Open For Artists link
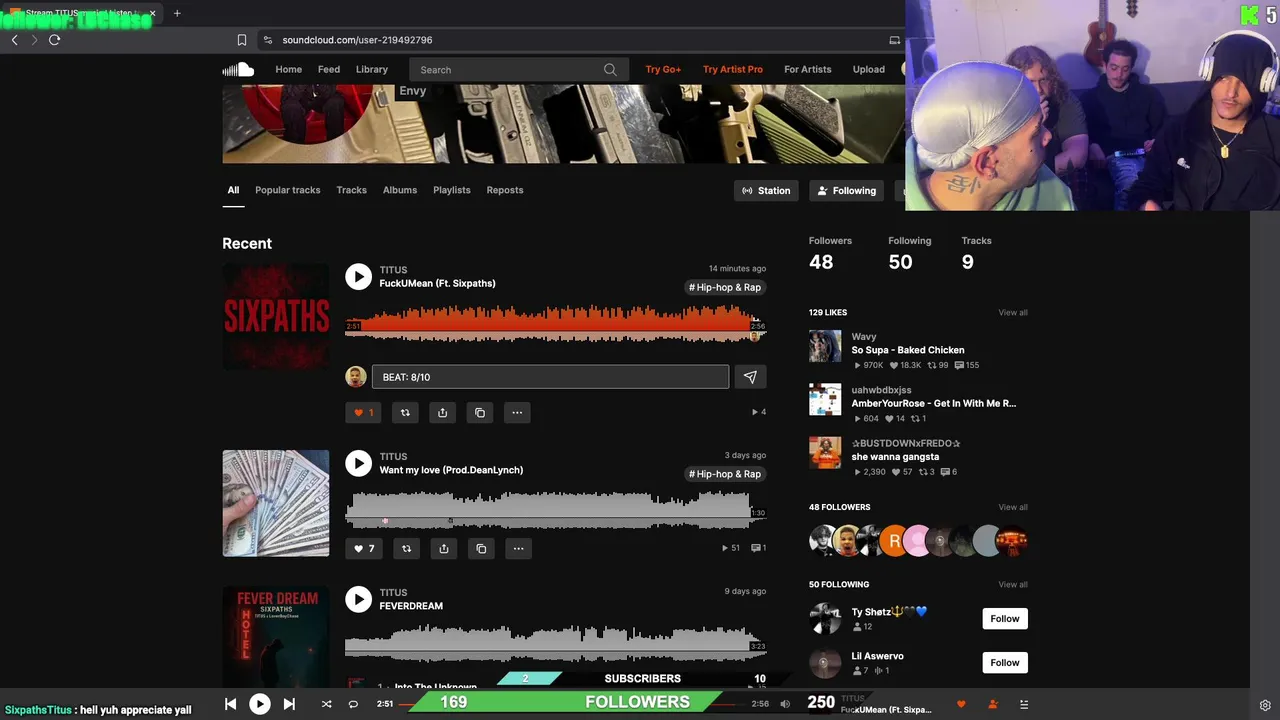 tap(808, 69)
